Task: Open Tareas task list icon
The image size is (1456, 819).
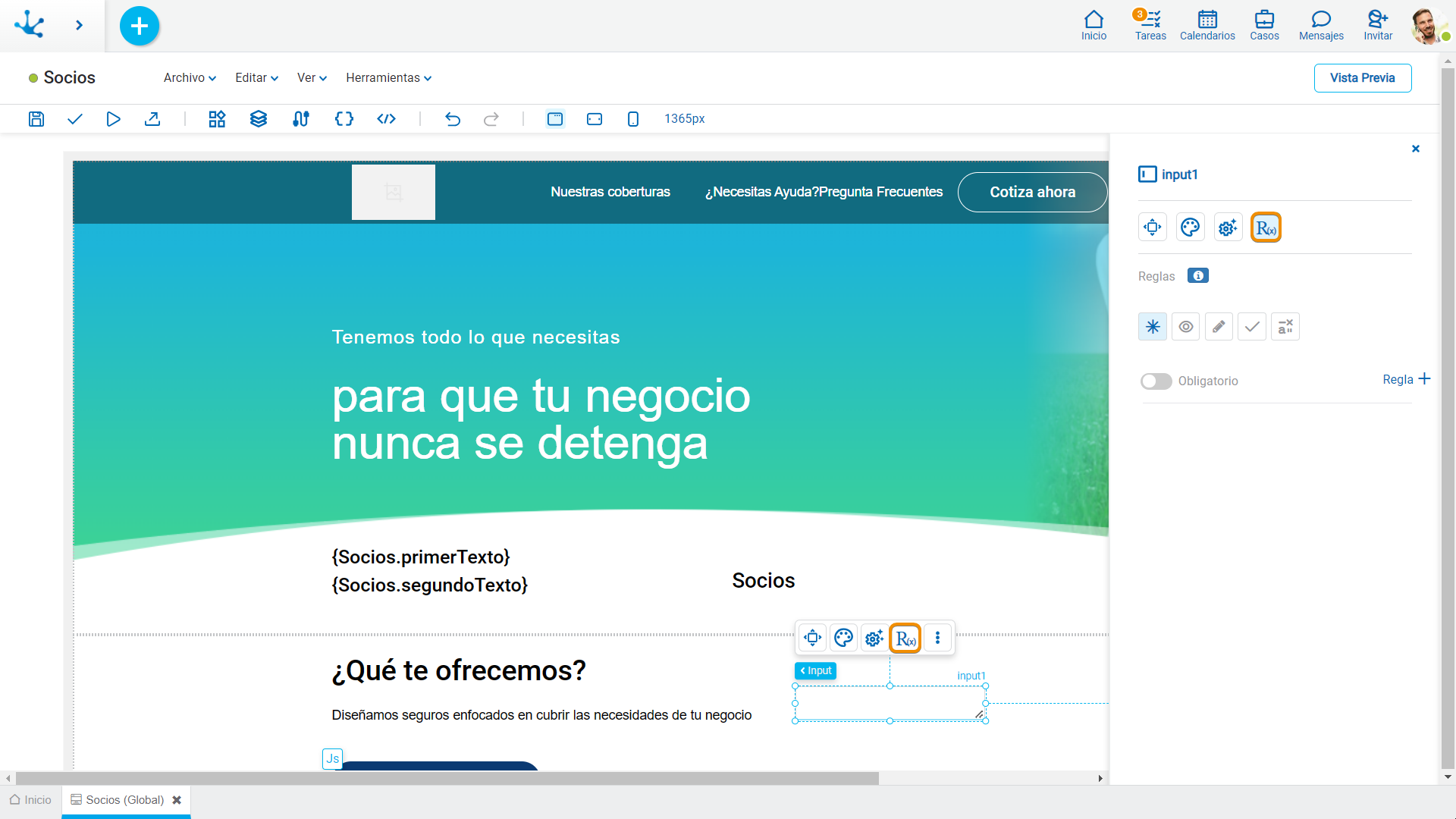Action: tap(1150, 25)
